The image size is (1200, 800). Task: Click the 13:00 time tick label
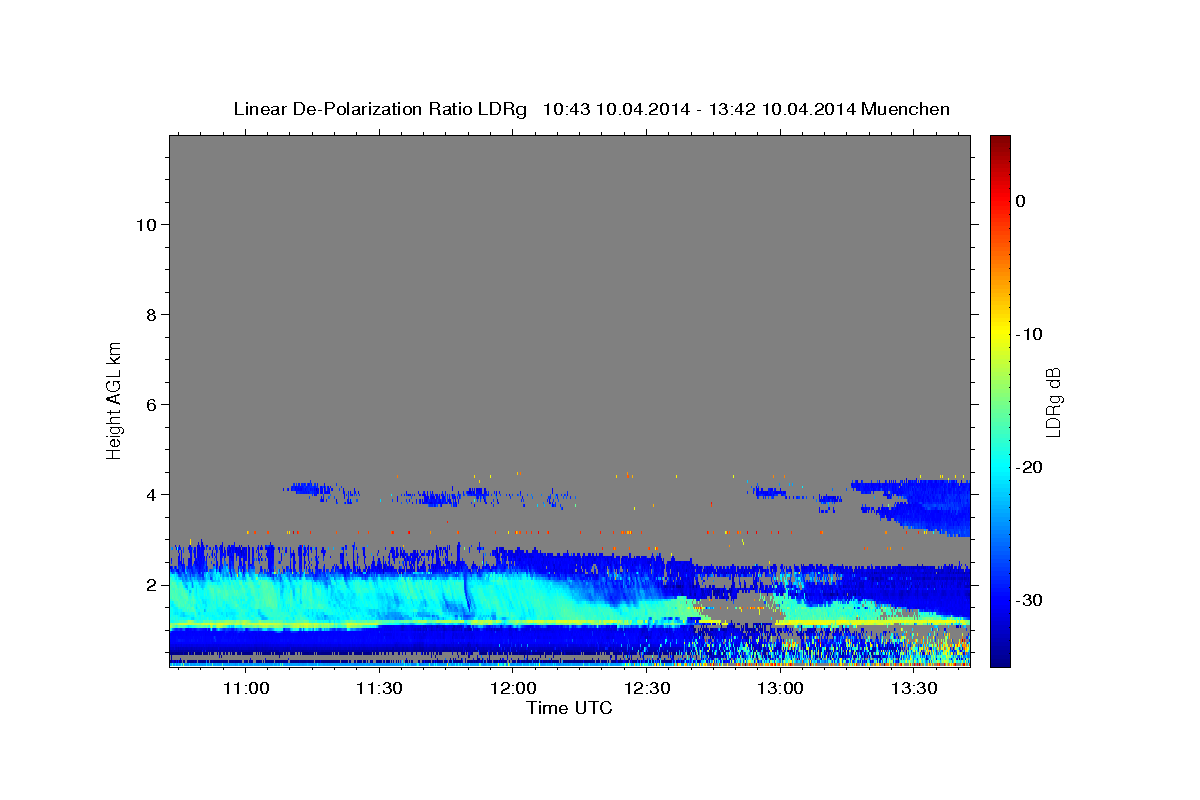(x=780, y=688)
